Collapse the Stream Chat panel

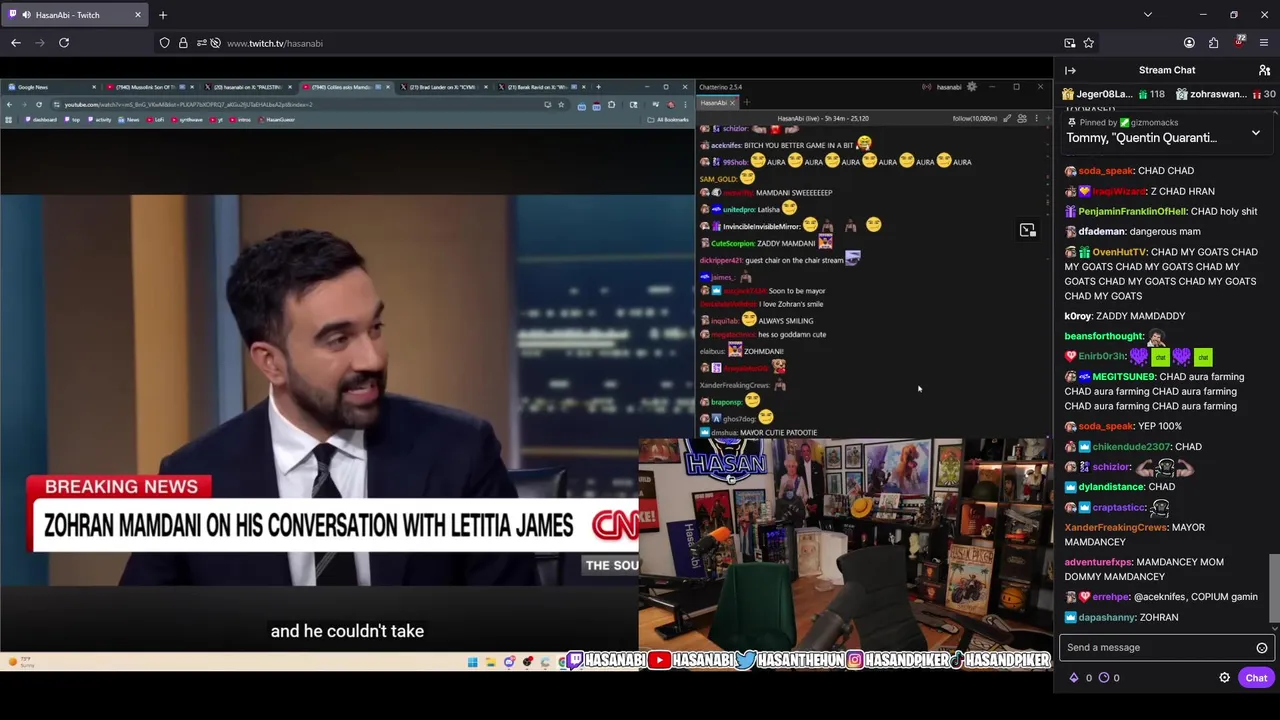[x=1070, y=70]
